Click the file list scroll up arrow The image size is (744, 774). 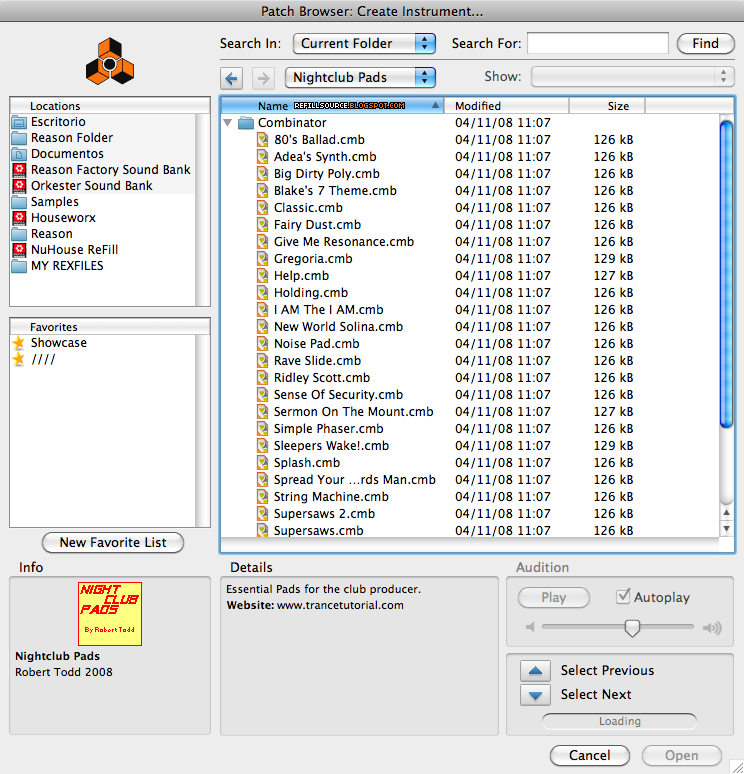[726, 513]
